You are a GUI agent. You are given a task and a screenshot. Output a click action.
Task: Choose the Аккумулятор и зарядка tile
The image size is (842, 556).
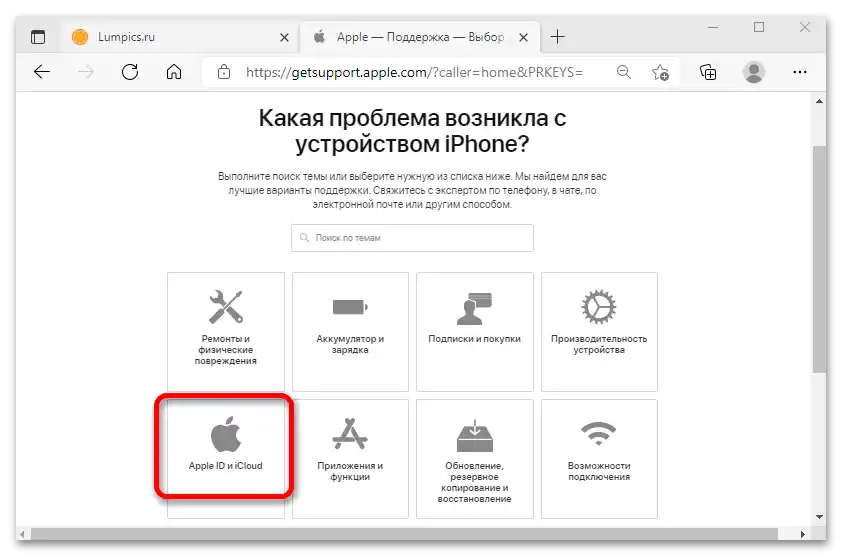tap(350, 332)
